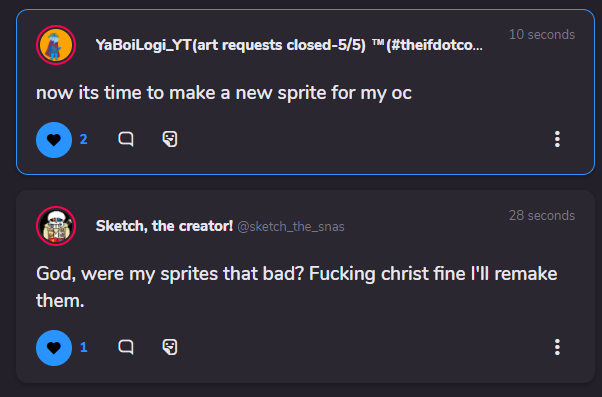This screenshot has width=602, height=397.
Task: See who liked via the count 1
Action: (83, 347)
